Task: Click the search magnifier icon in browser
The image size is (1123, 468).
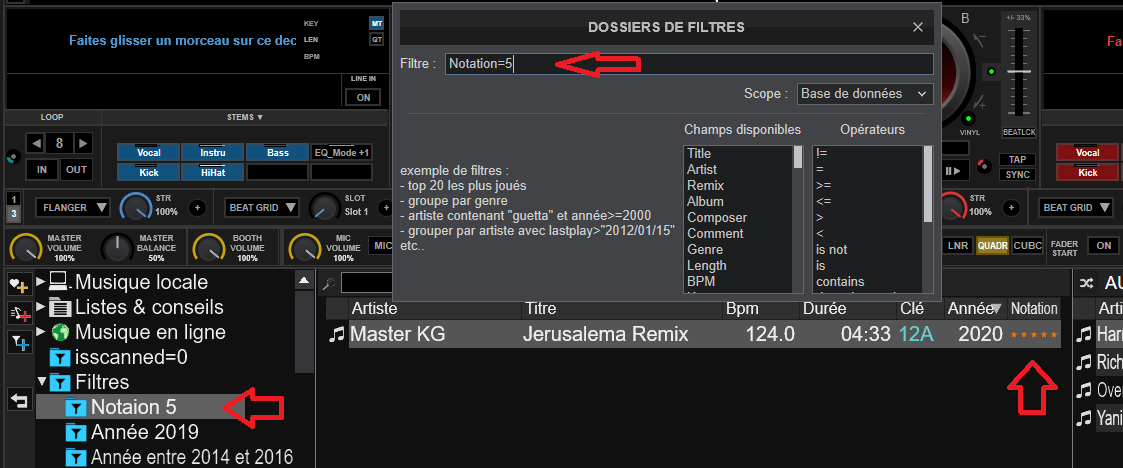Action: pos(328,283)
